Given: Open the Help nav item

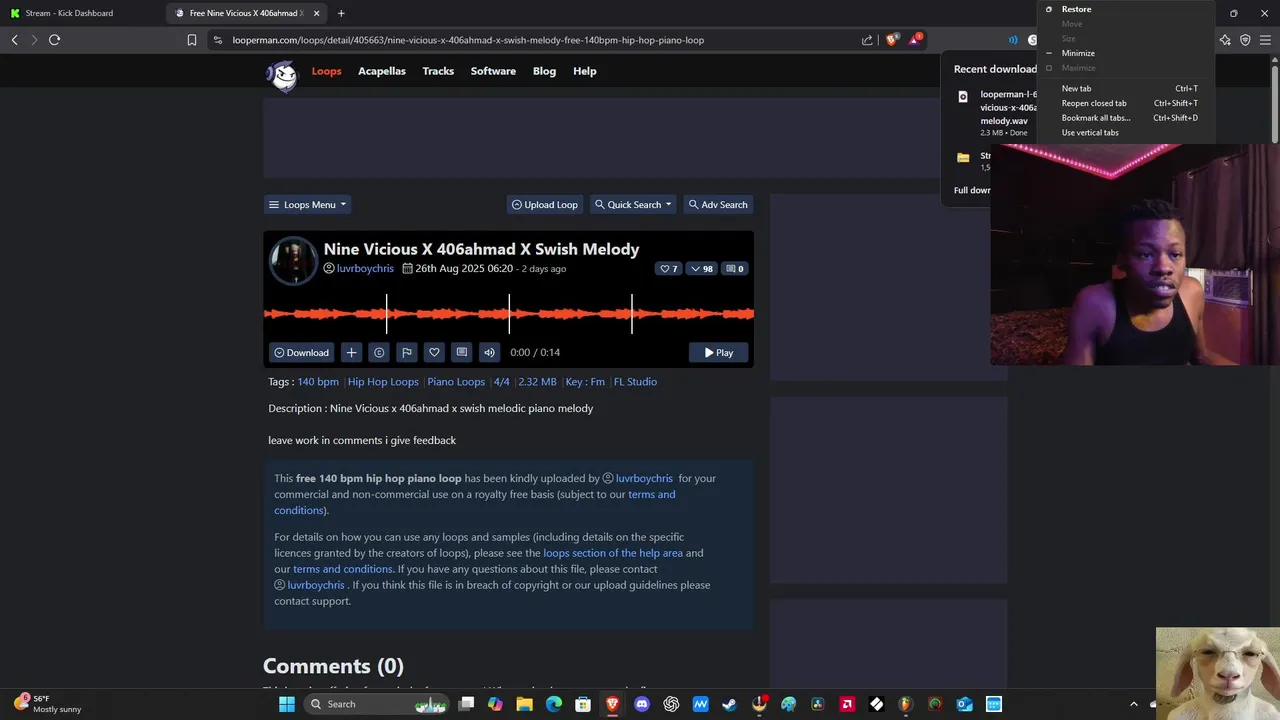Looking at the screenshot, I should [585, 71].
